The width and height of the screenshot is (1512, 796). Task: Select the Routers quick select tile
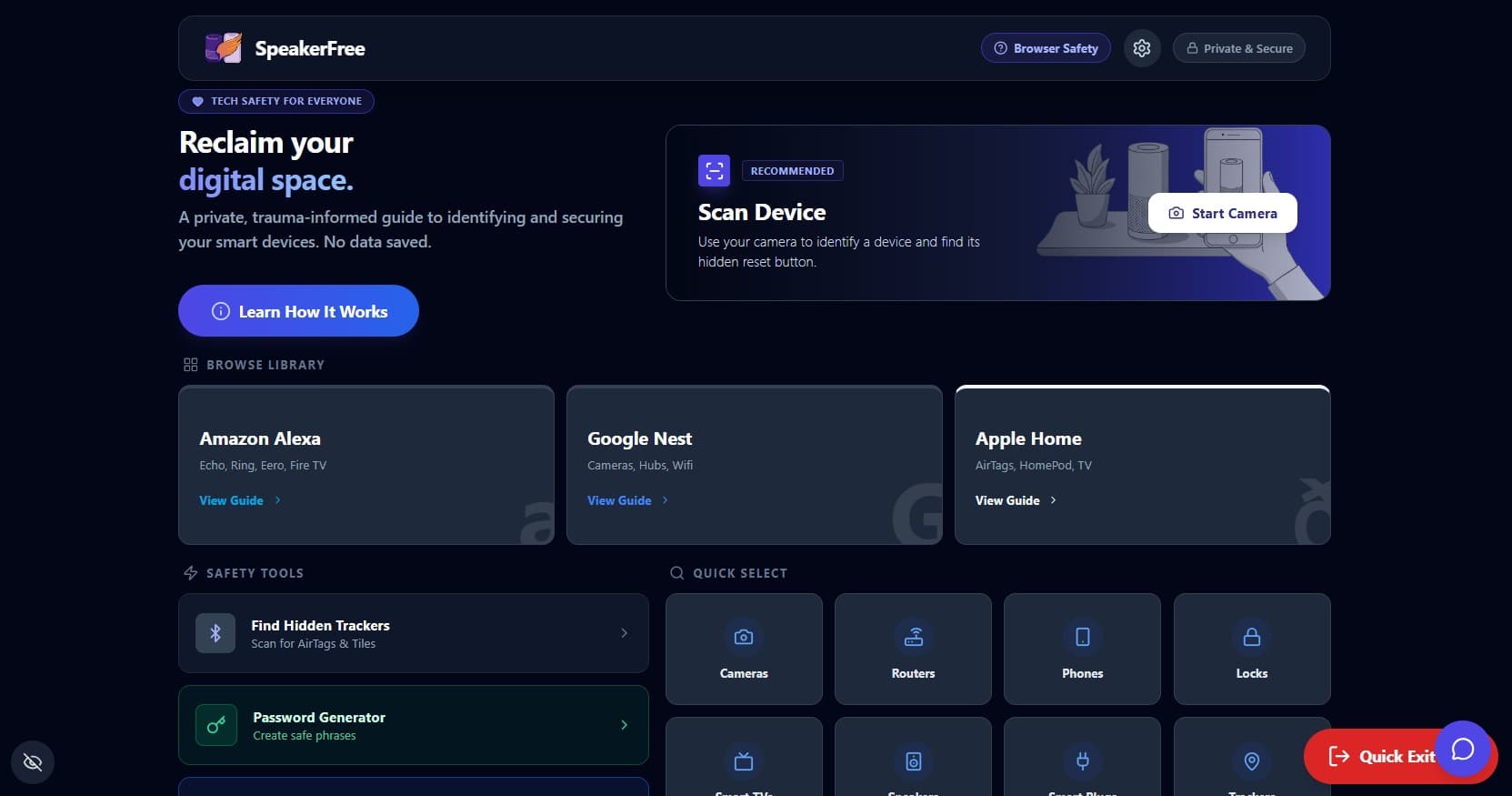[x=913, y=649]
